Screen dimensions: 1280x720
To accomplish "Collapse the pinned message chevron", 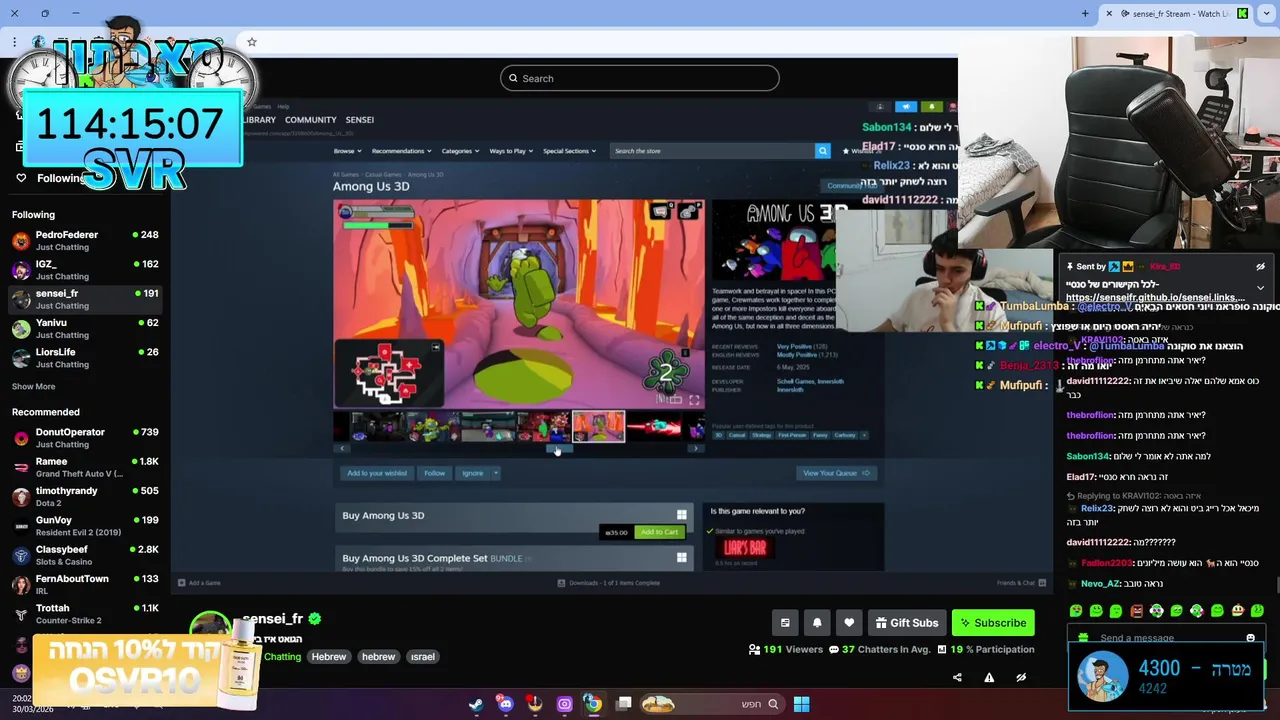I will pos(1260,288).
